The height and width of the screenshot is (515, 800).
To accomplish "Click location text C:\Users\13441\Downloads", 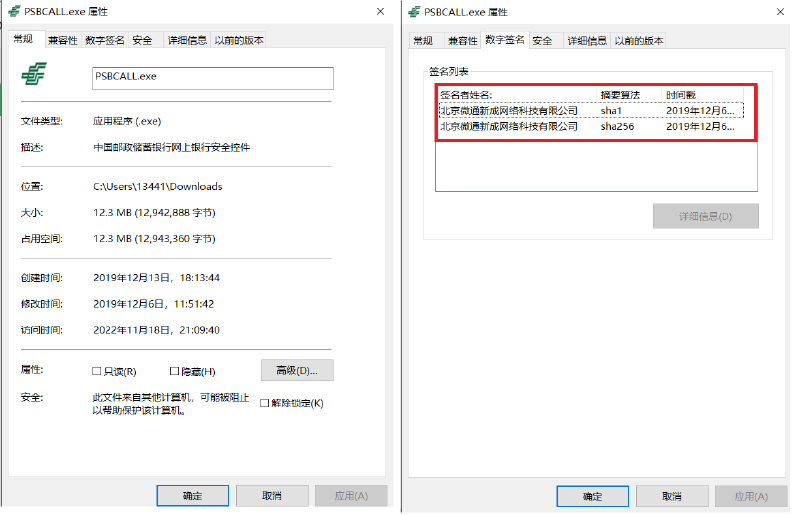I will [158, 186].
